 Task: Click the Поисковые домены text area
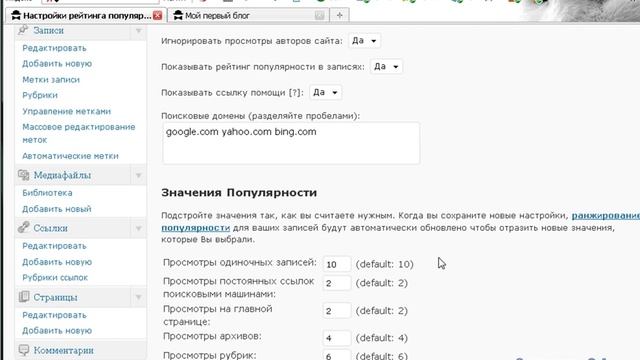pyautogui.click(x=291, y=143)
